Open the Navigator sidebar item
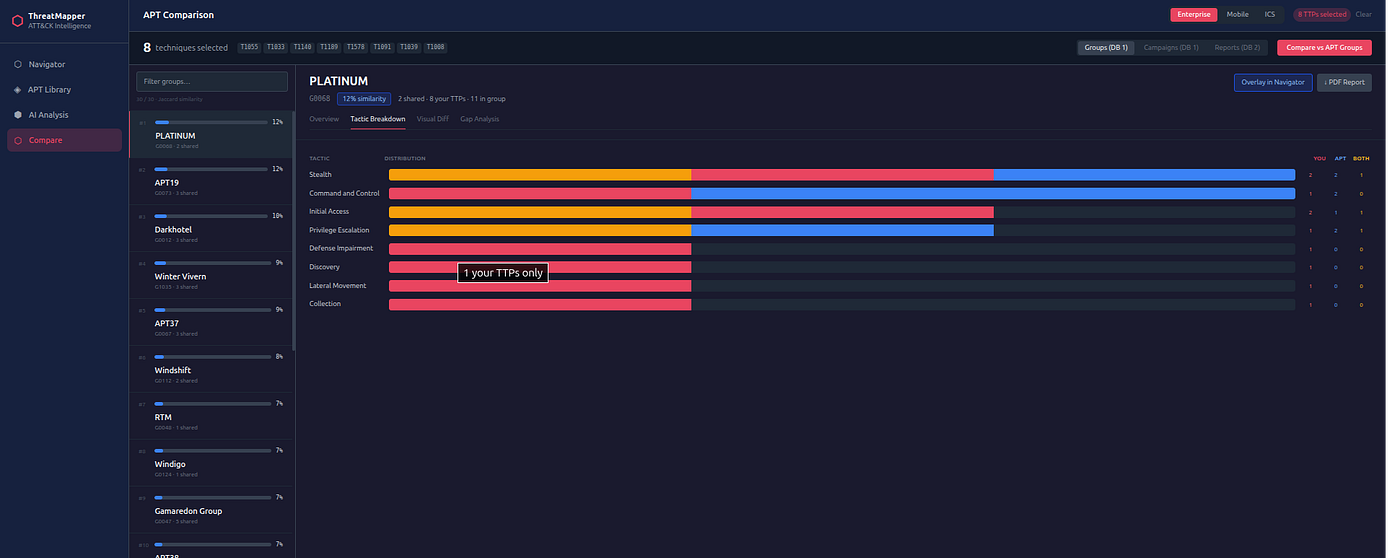Screen dimensions: 1400x558 [x=64, y=64]
